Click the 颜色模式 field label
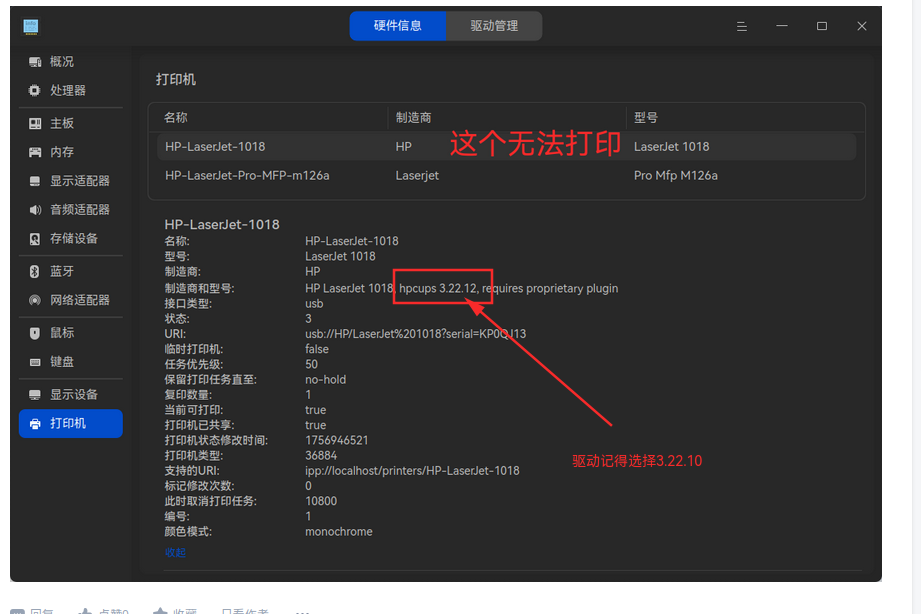Screen dimensions: 921x614 (x=188, y=532)
